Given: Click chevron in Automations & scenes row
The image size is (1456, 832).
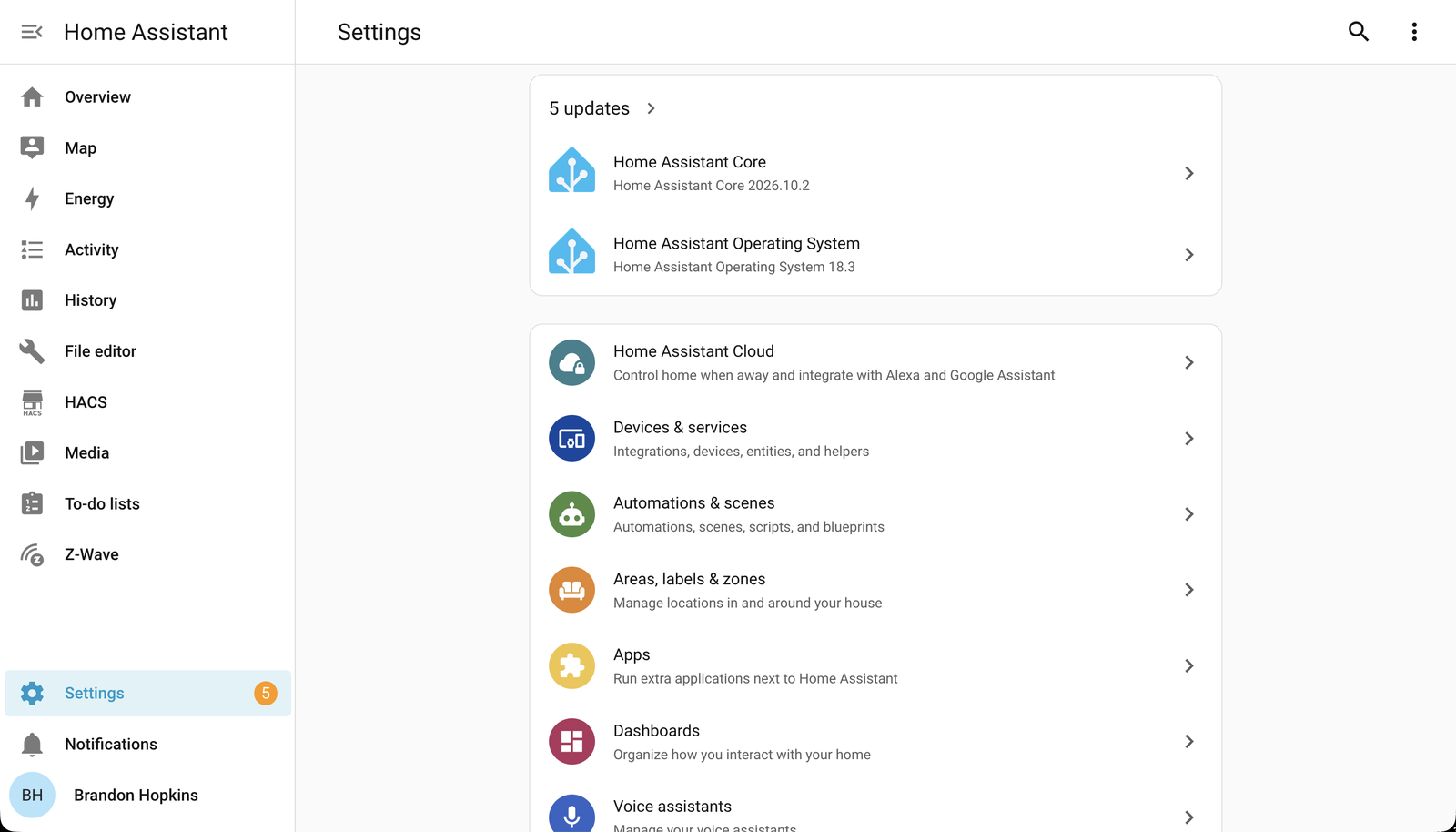Looking at the screenshot, I should 1188,514.
